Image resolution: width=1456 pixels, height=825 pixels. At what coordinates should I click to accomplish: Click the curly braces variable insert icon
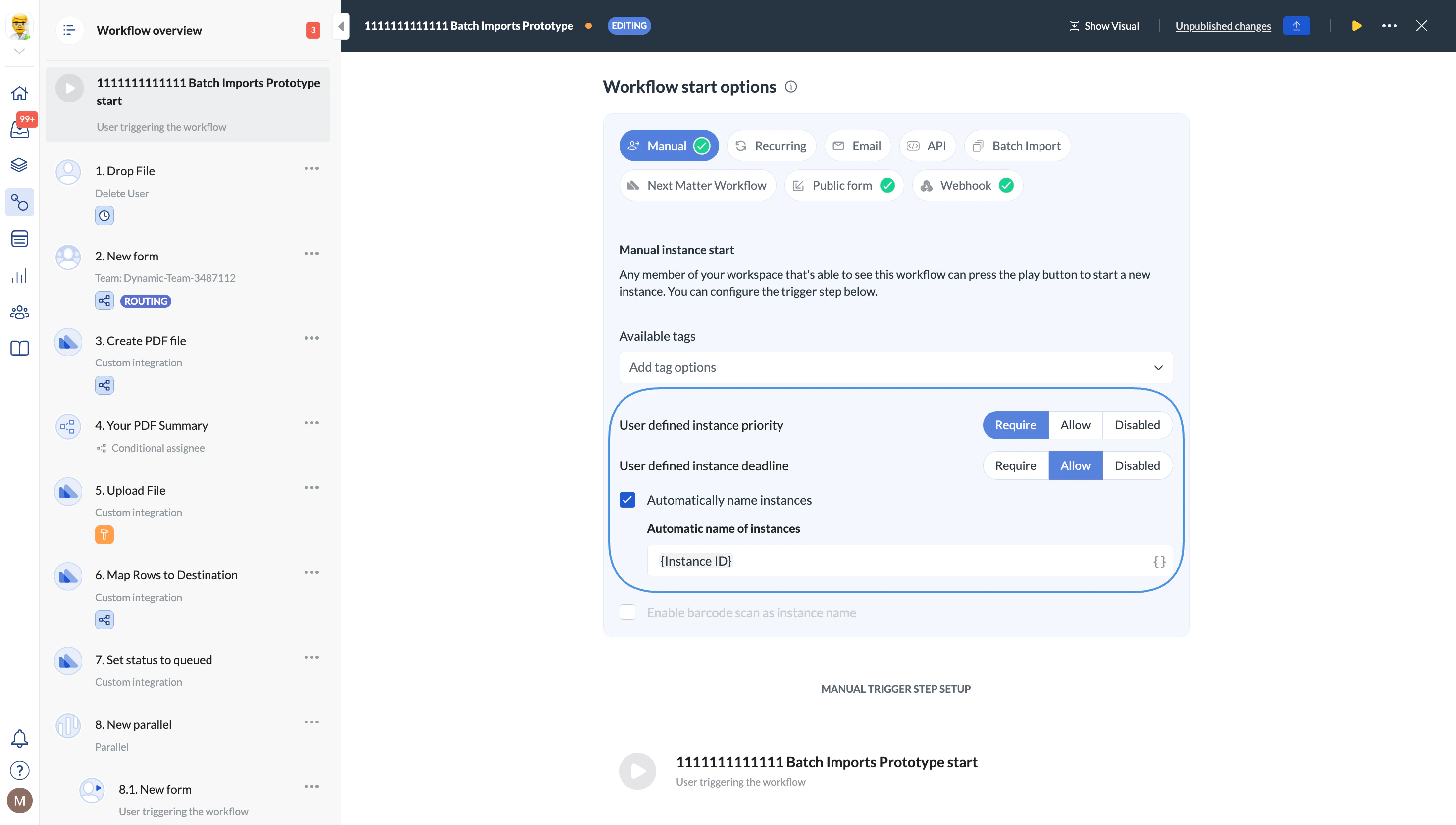click(x=1159, y=561)
